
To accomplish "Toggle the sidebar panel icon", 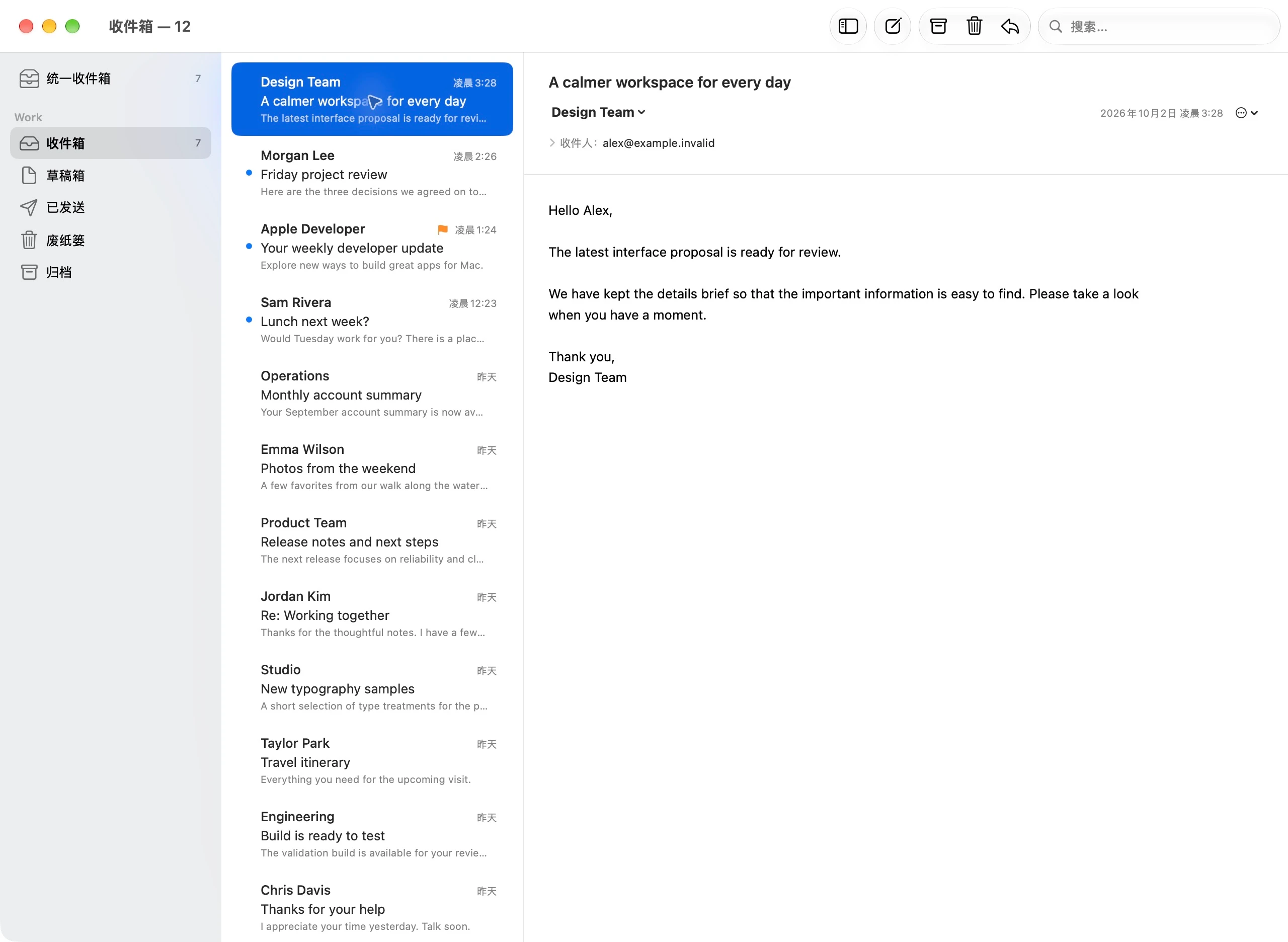I will click(848, 26).
